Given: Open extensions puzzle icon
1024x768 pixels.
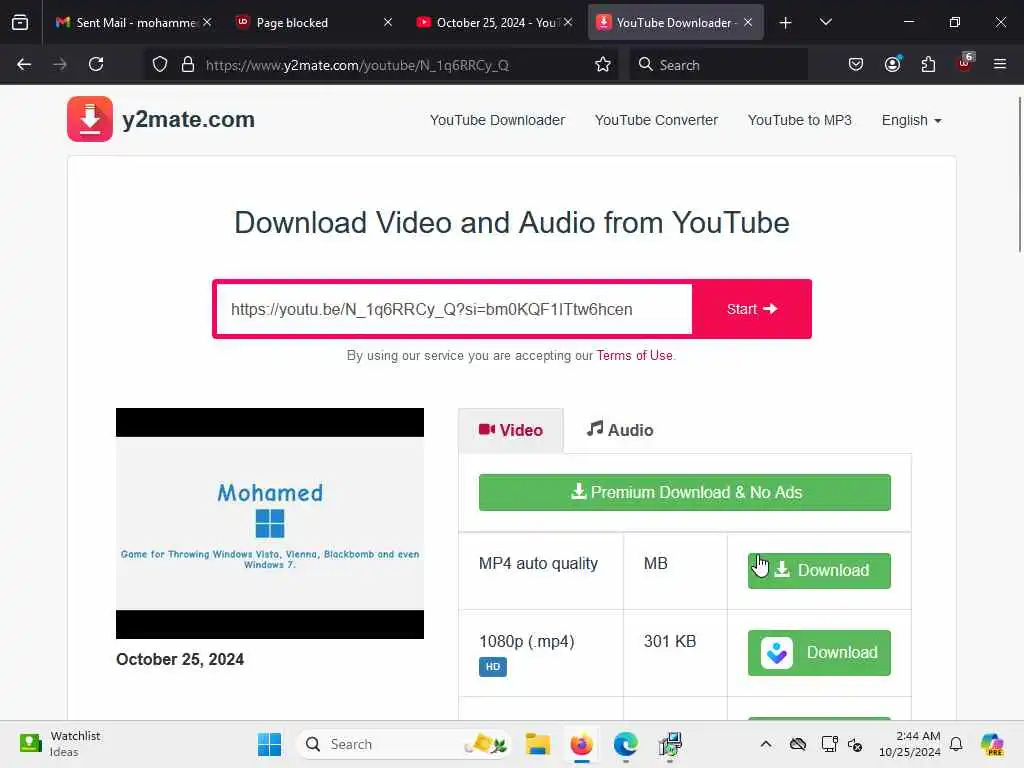Looking at the screenshot, I should 928,64.
